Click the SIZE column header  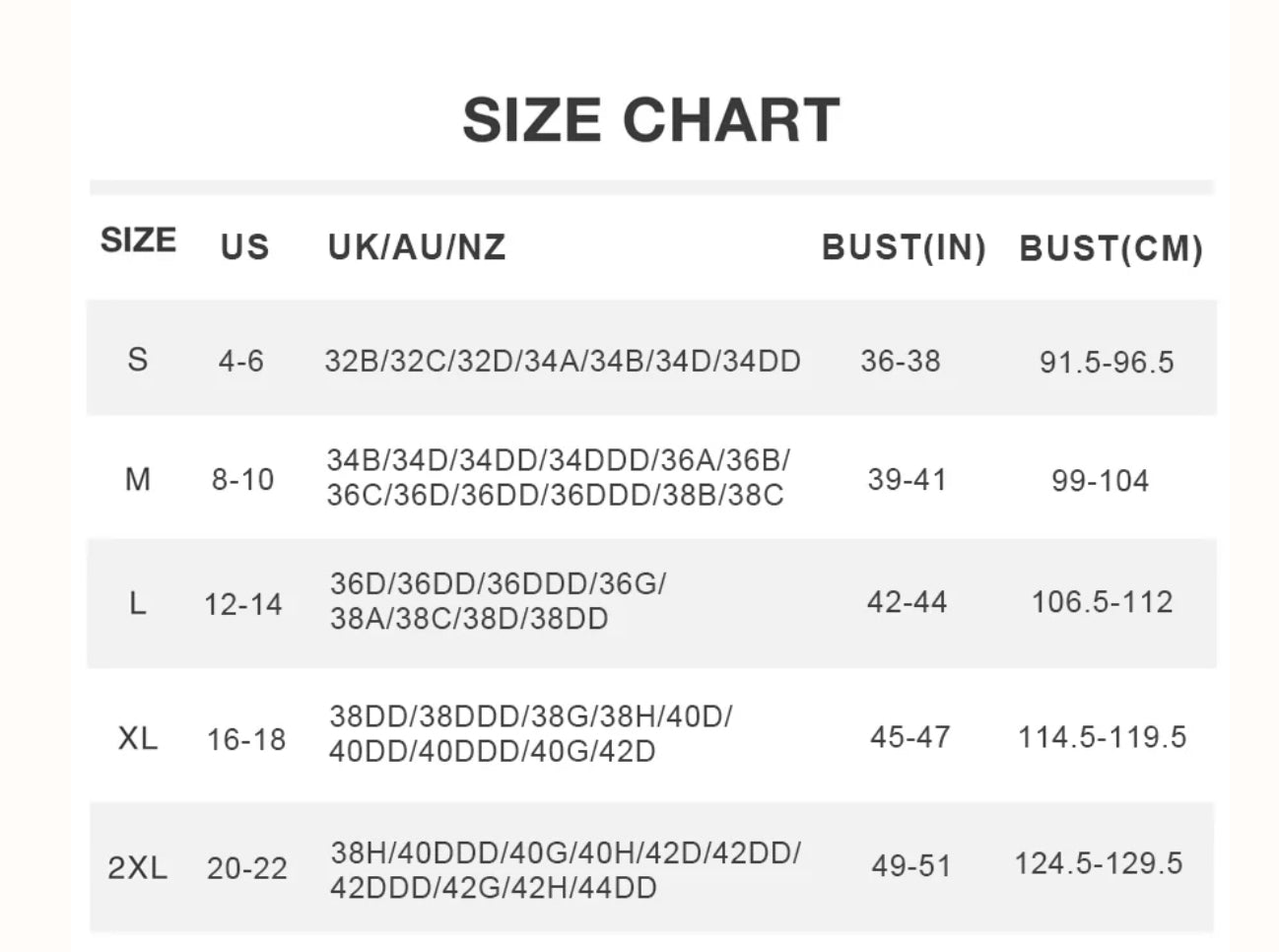pos(138,240)
